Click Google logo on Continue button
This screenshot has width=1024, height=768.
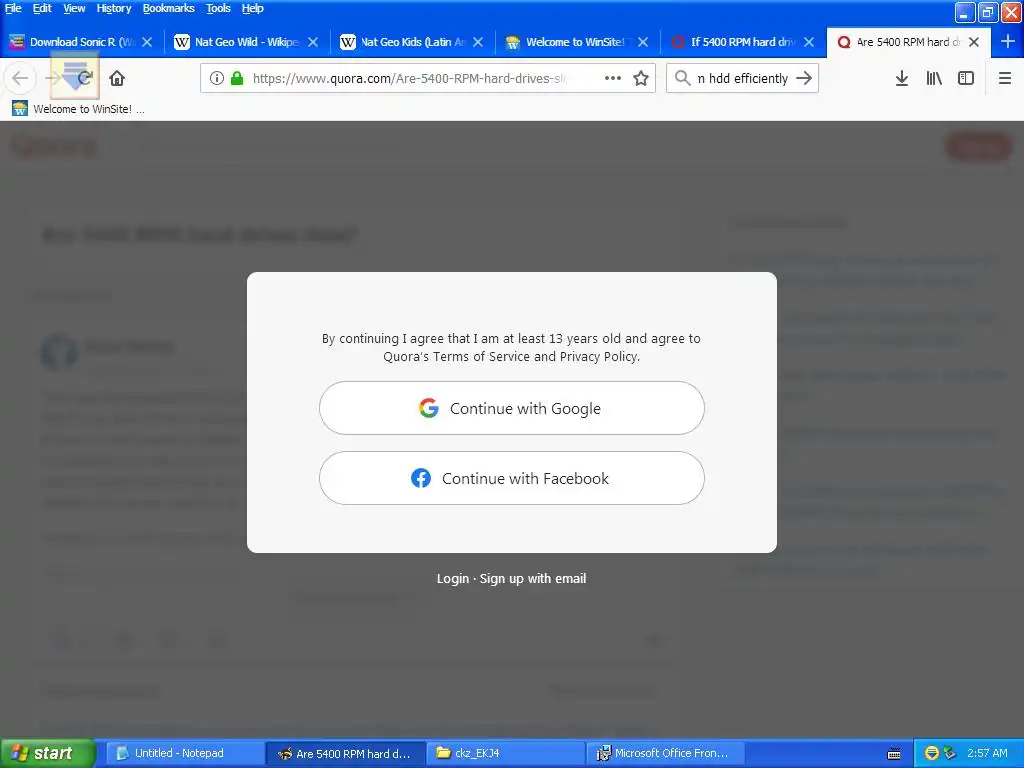pyautogui.click(x=428, y=408)
